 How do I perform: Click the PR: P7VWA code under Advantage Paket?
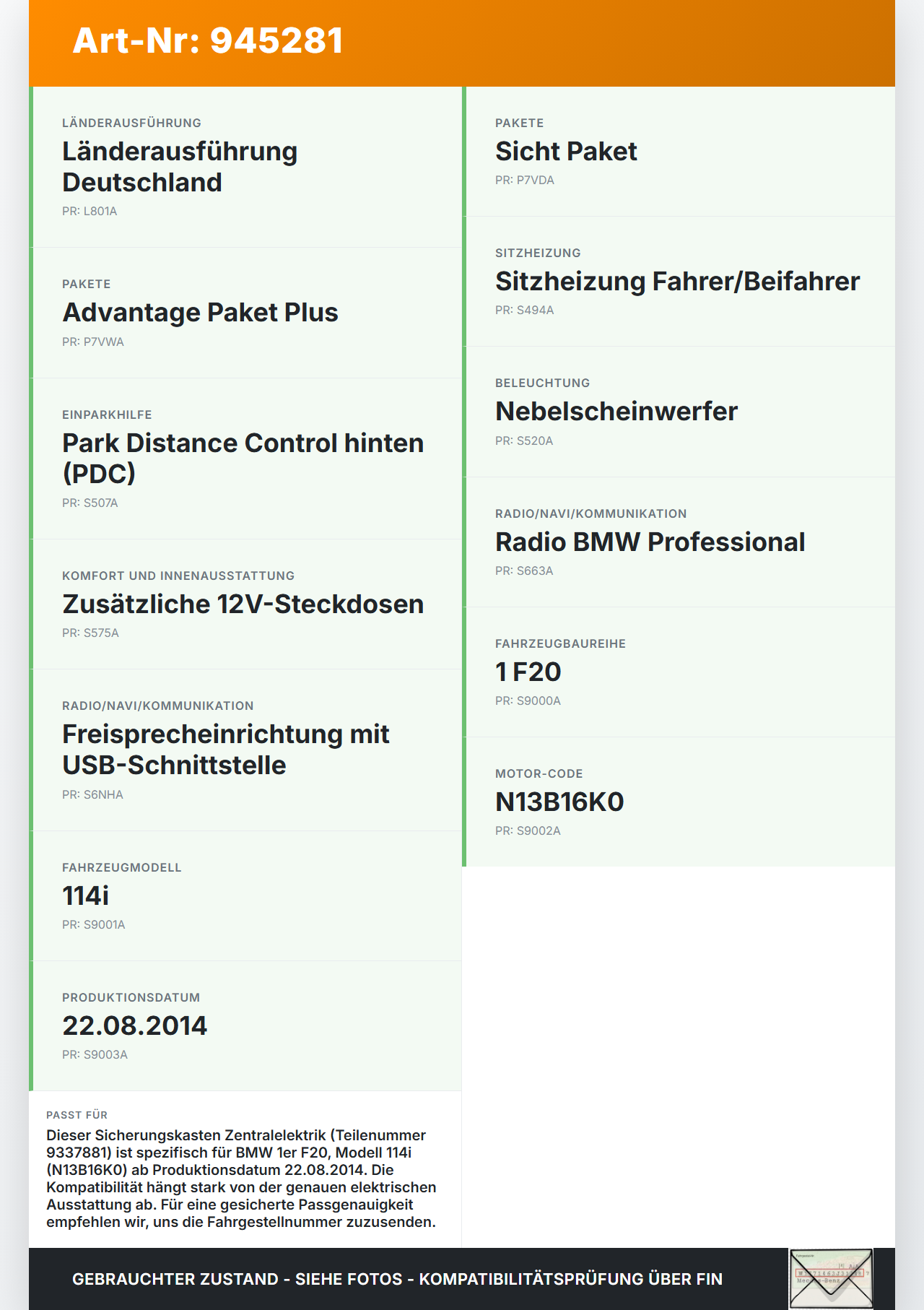(93, 342)
